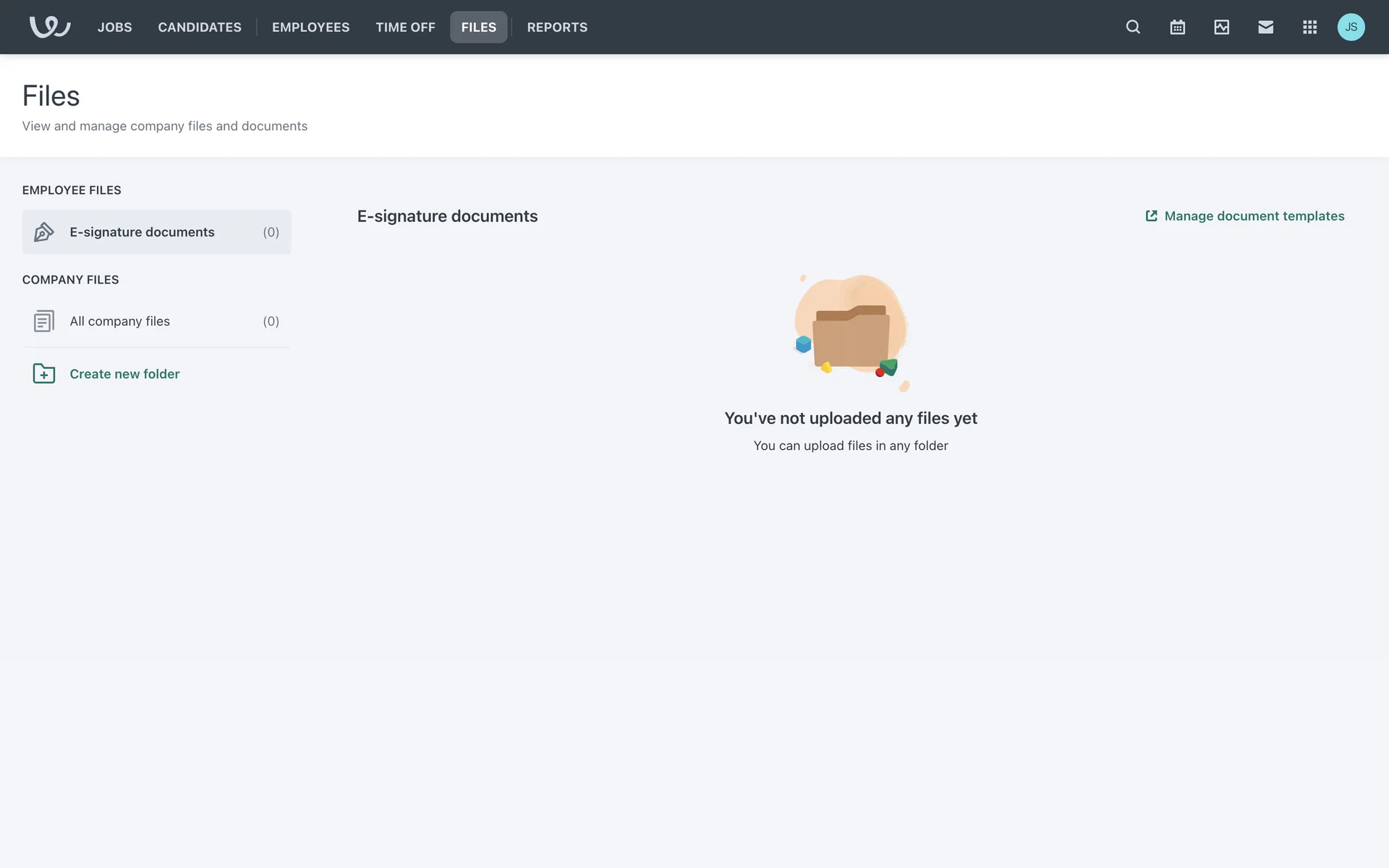
Task: Select the Files tab
Action: tap(478, 27)
